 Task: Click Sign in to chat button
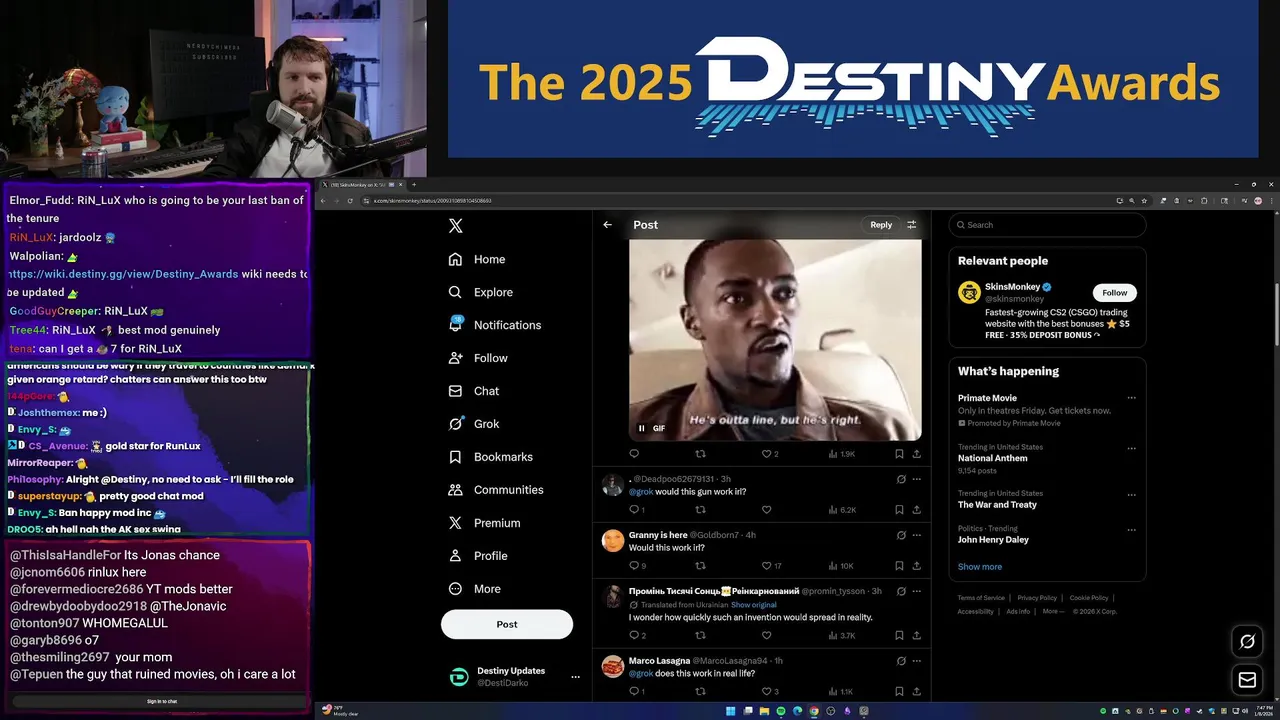[x=162, y=702]
